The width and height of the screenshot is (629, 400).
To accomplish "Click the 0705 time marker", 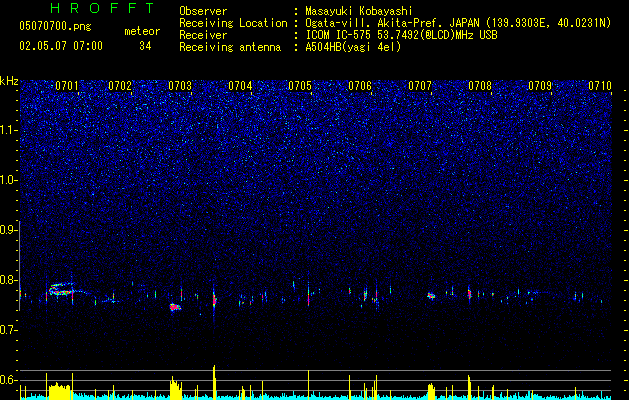I will coord(300,86).
